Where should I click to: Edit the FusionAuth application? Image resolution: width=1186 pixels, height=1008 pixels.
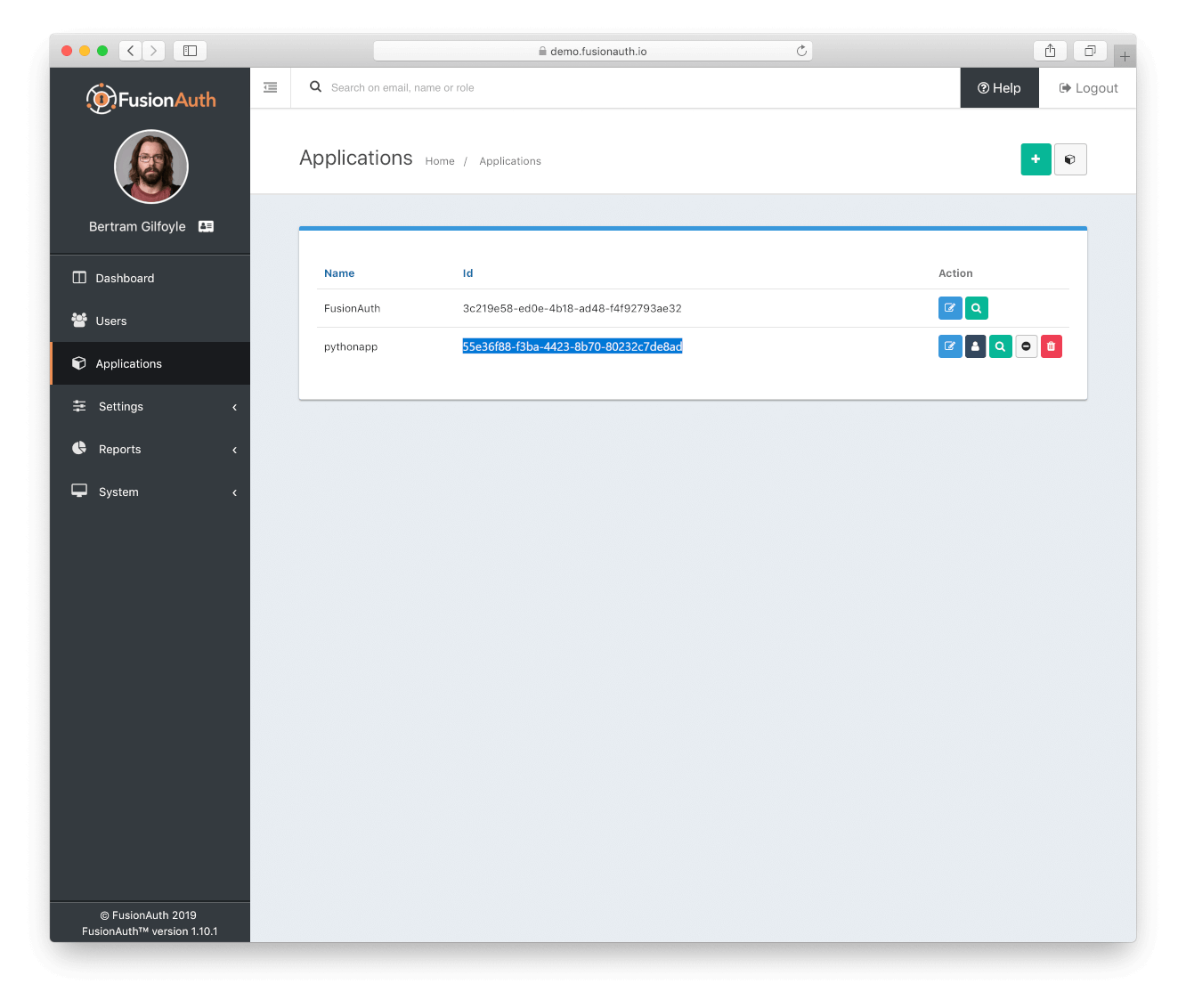950,308
